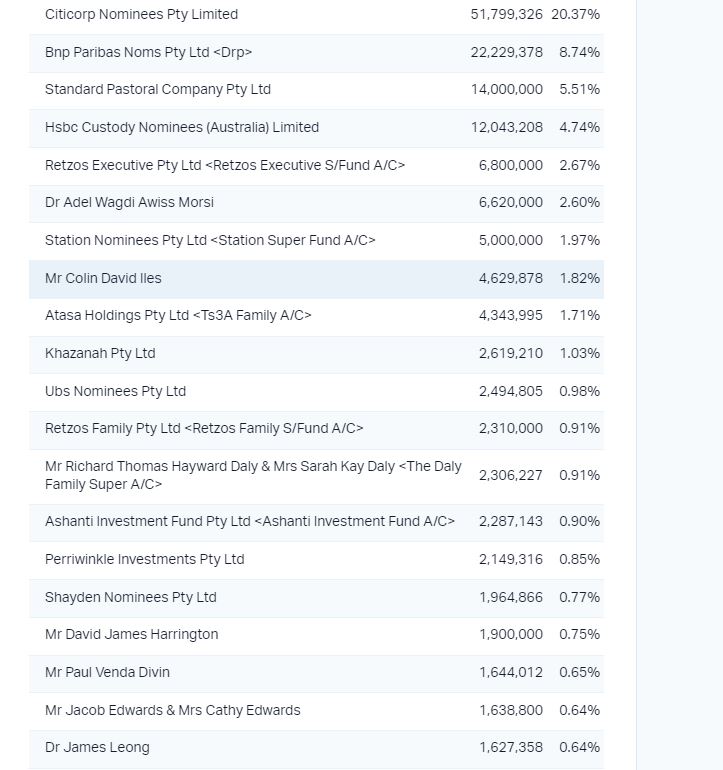The width and height of the screenshot is (723, 770).
Task: Click the highlighted Mr Colin David Iles row
Action: (316, 278)
